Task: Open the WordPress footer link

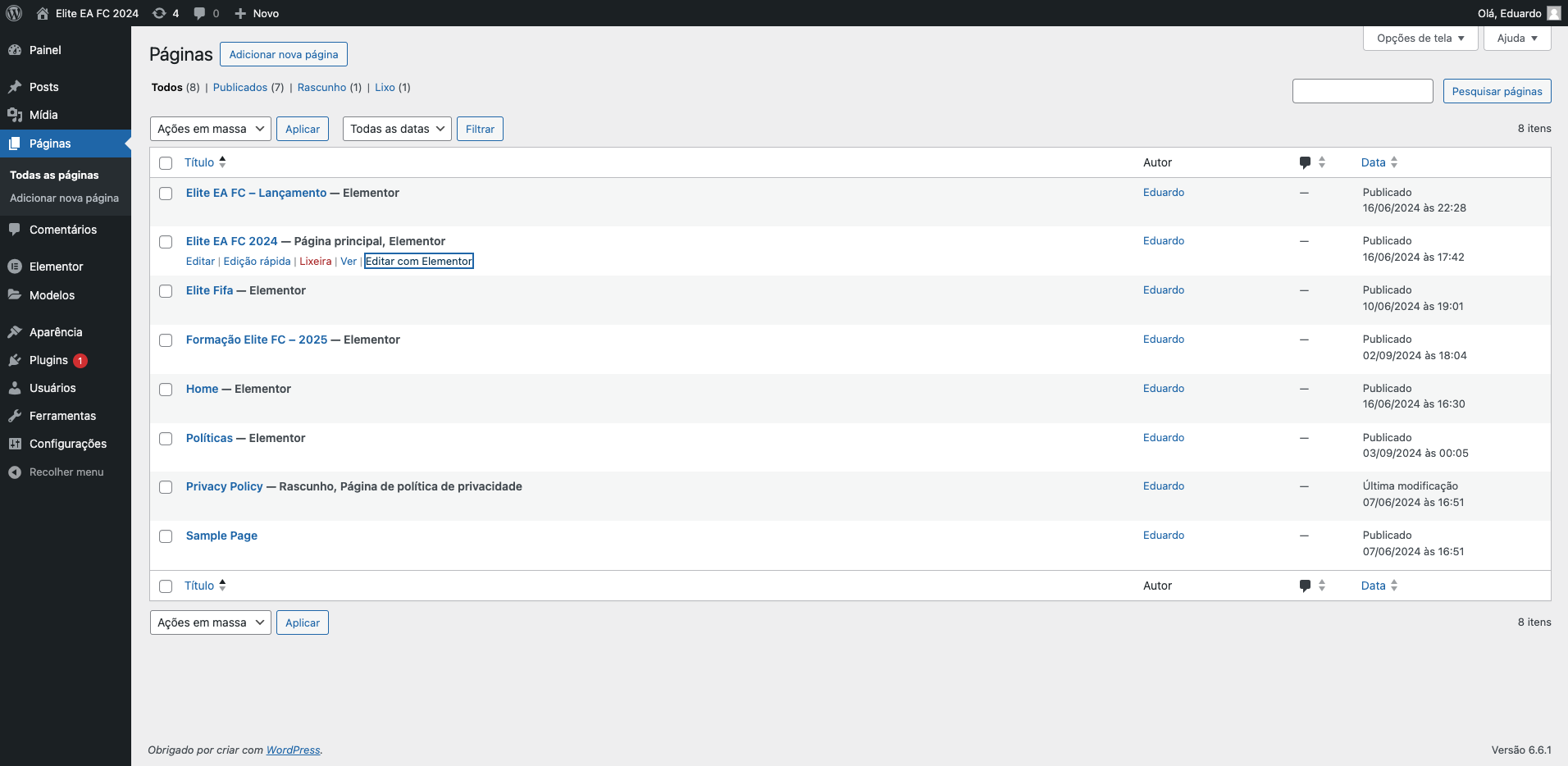Action: [x=294, y=750]
